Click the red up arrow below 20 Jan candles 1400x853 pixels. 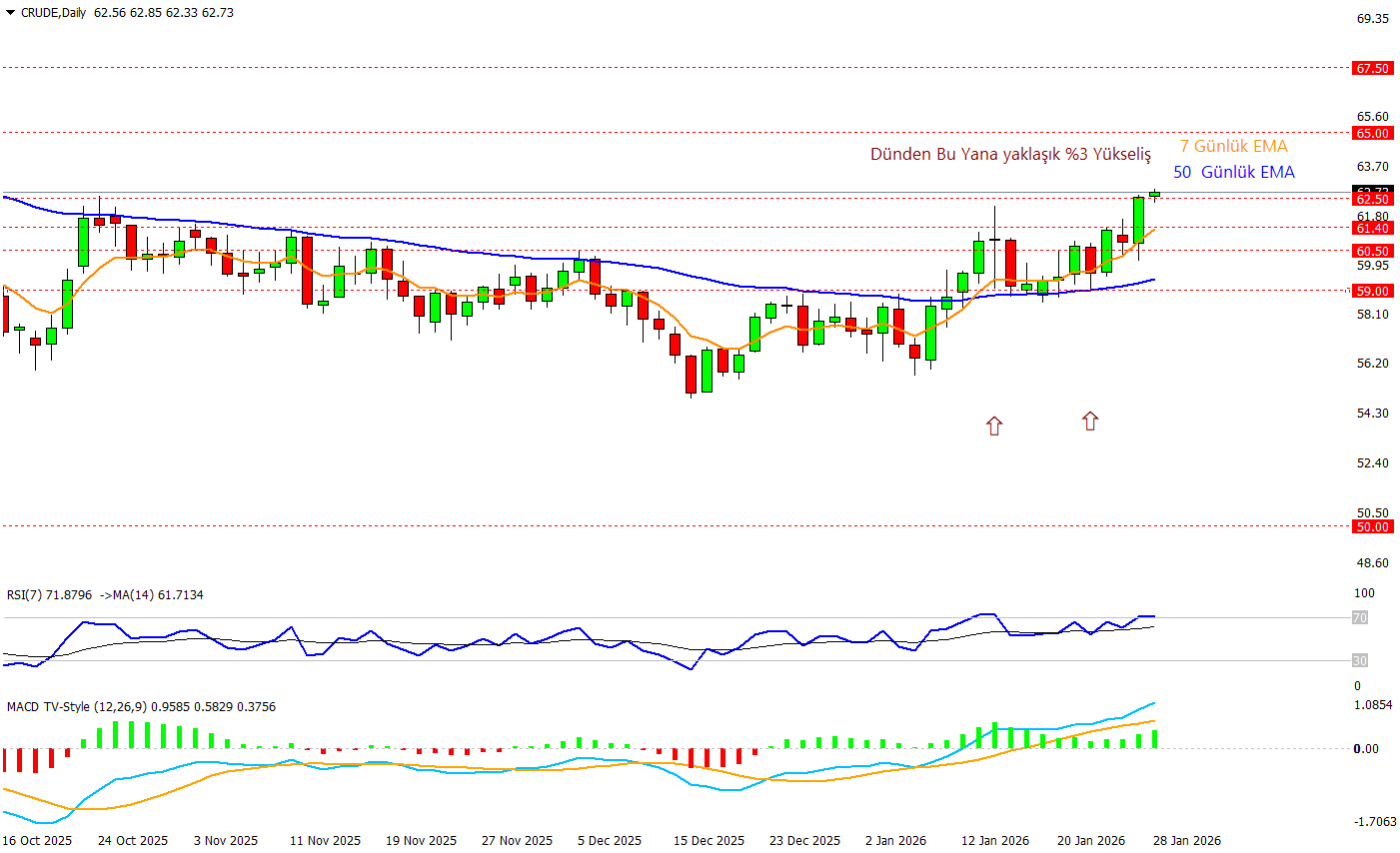[x=1089, y=422]
